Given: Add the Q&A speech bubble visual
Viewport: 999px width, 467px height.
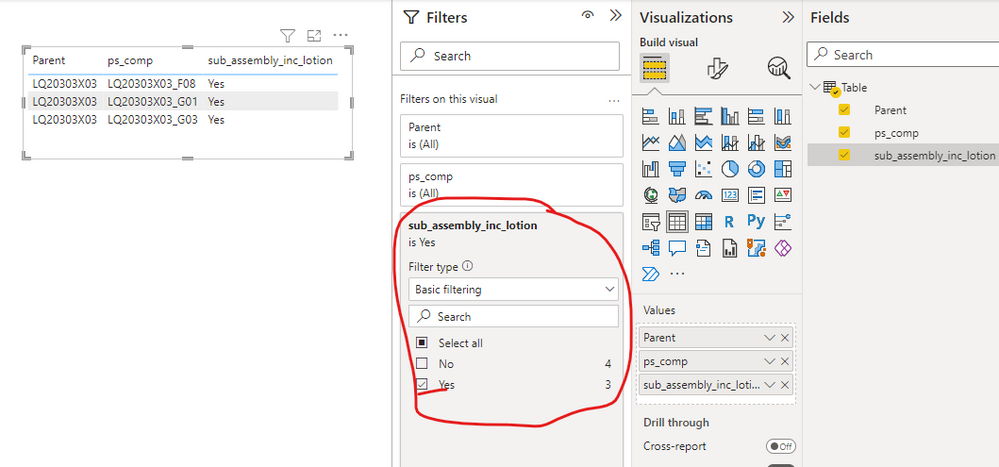Looking at the screenshot, I should pos(677,248).
